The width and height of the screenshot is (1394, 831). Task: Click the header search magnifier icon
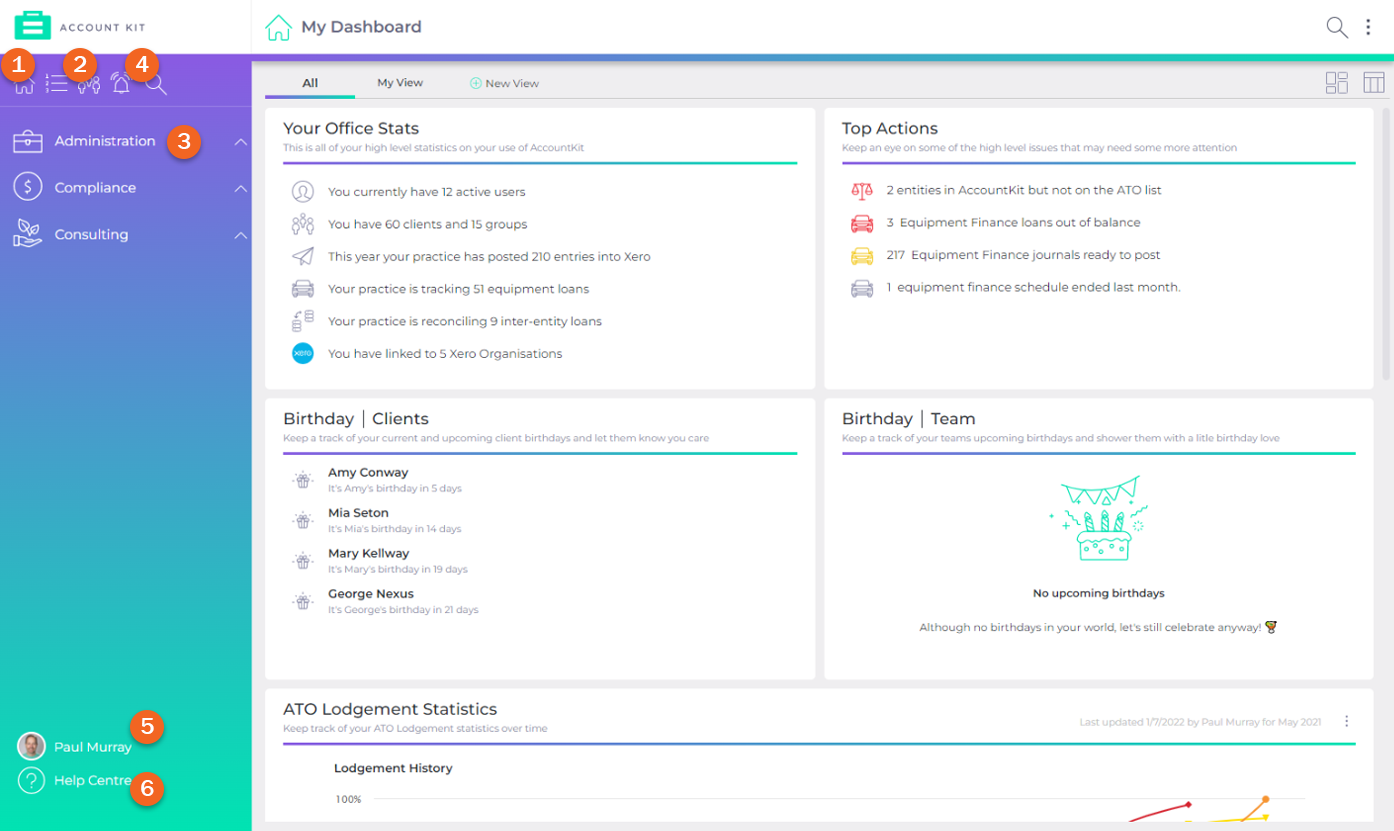tap(1337, 27)
